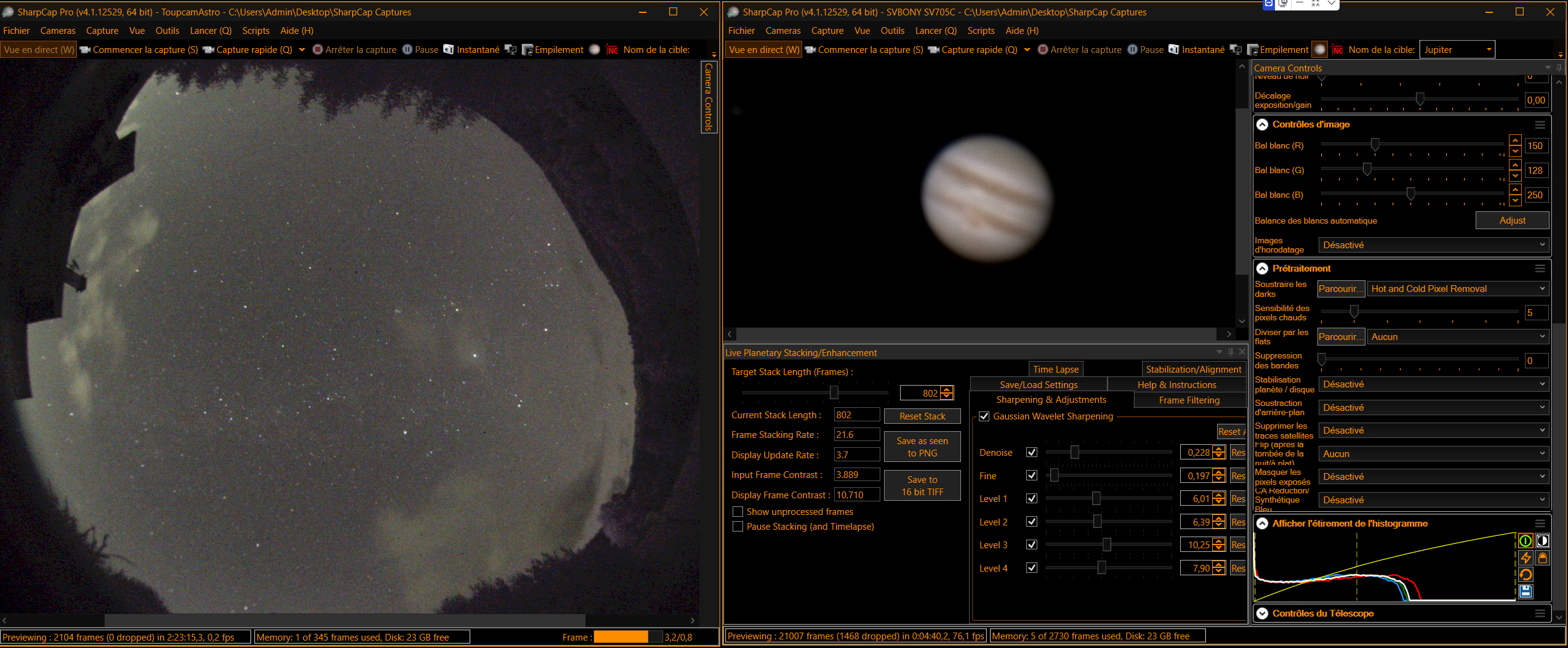Open Soustraction d'arrière-plan dropdown

[1433, 408]
